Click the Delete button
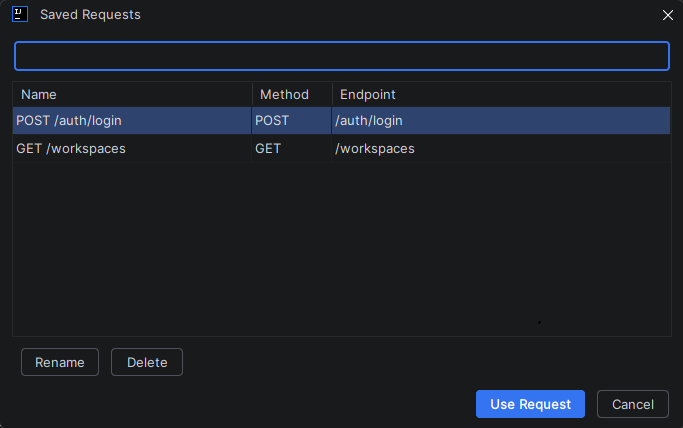This screenshot has height=428, width=683. pyautogui.click(x=147, y=362)
